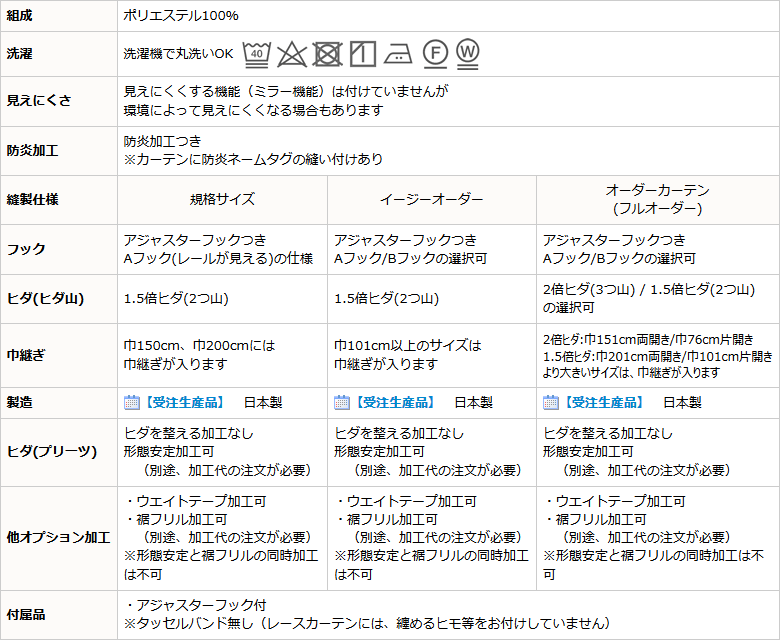This screenshot has width=780, height=640.
Task: Click the do-not-bleach triangle symbol
Action: (x=291, y=53)
